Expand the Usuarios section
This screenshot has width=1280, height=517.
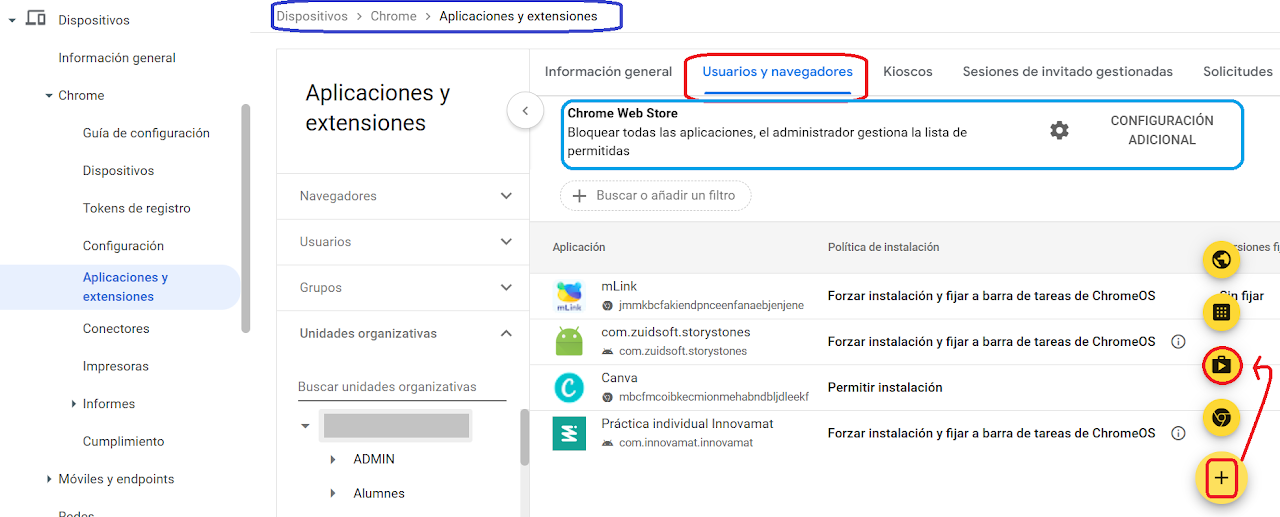coord(506,242)
